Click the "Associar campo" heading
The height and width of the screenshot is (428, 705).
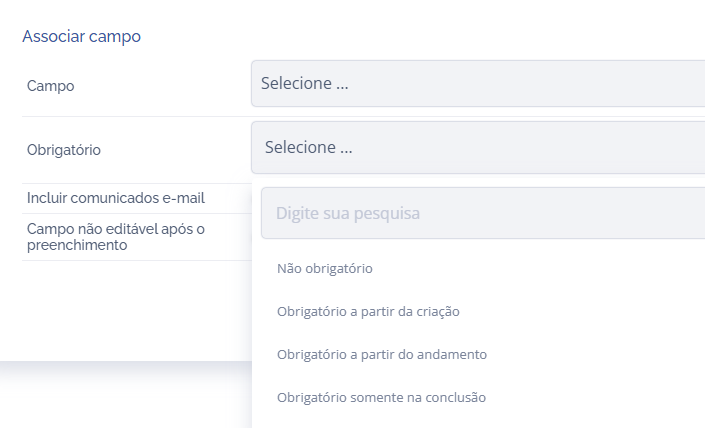(x=82, y=37)
